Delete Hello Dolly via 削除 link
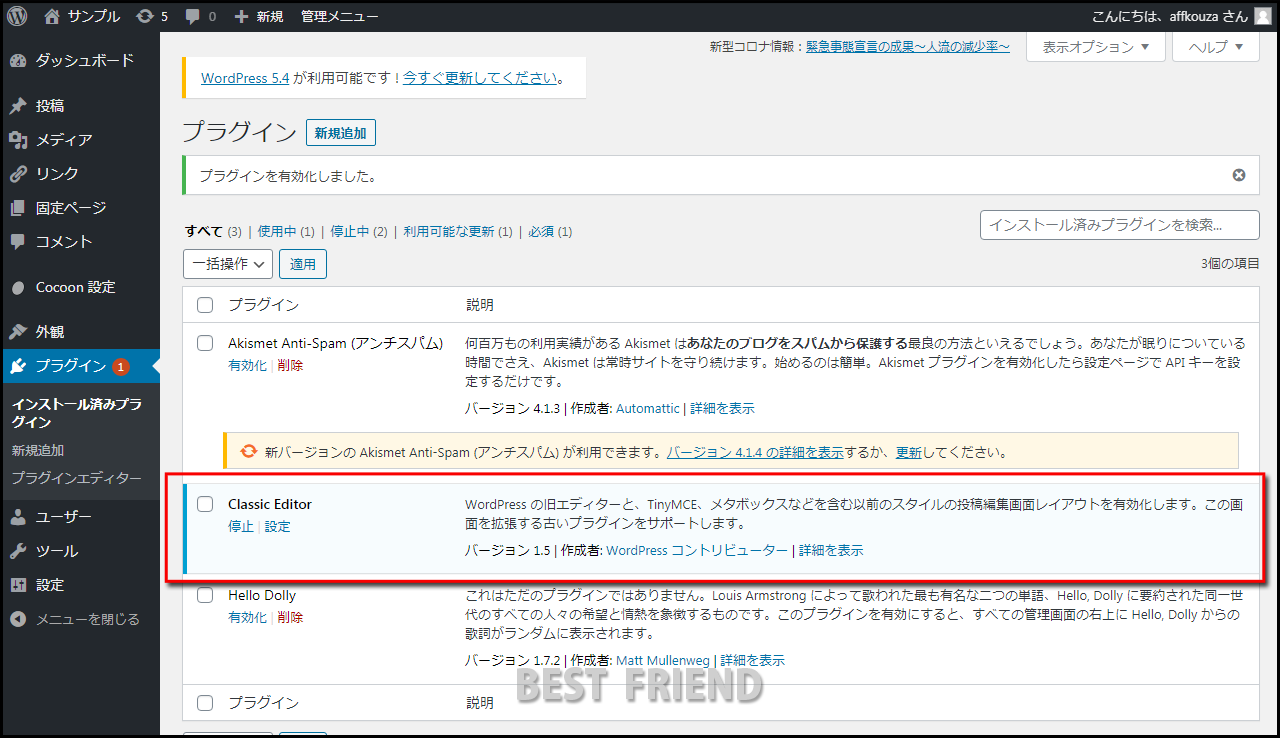This screenshot has height=738, width=1280. pyautogui.click(x=290, y=618)
